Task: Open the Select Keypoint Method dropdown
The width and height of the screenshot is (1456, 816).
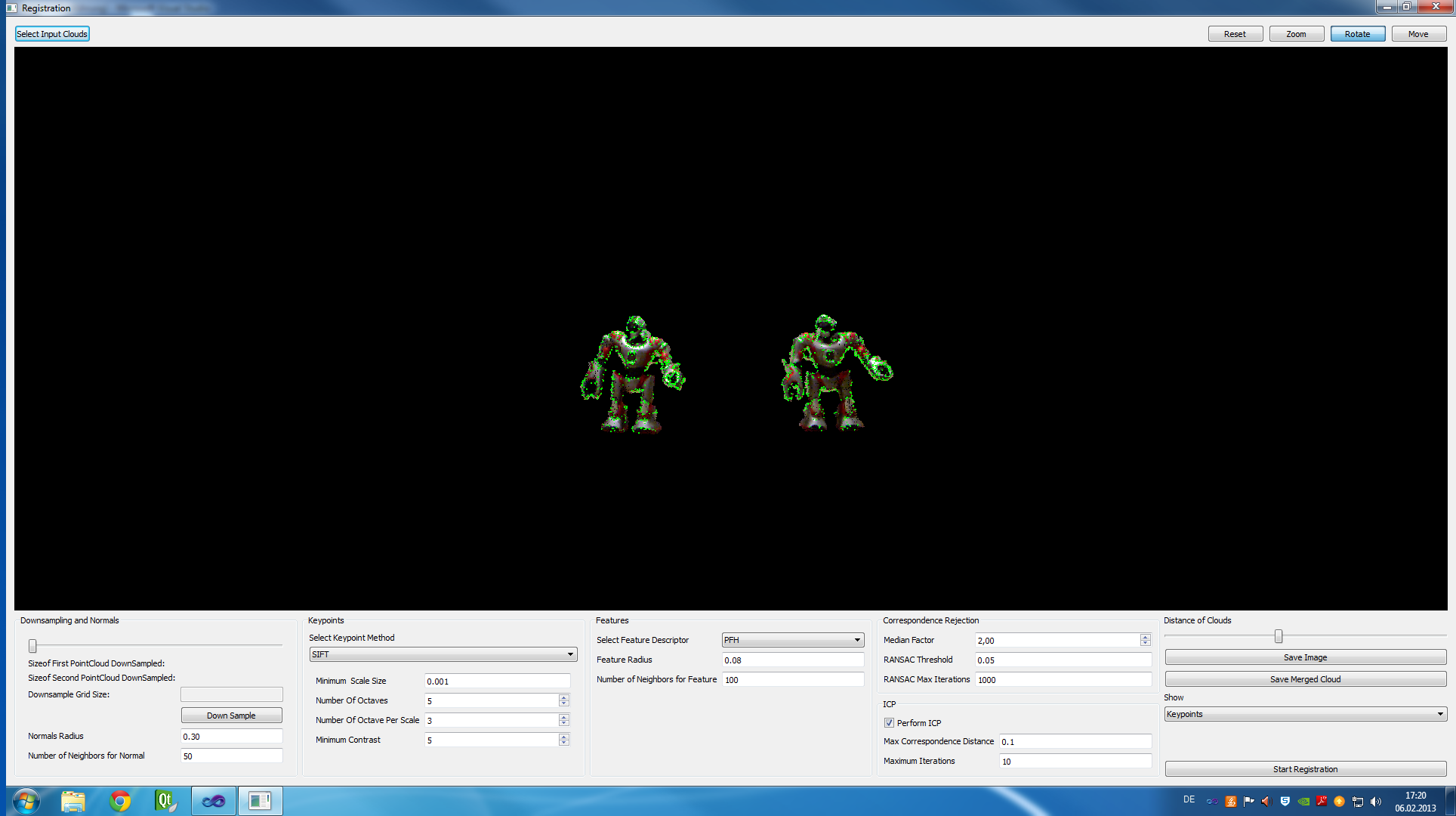Action: tap(443, 654)
